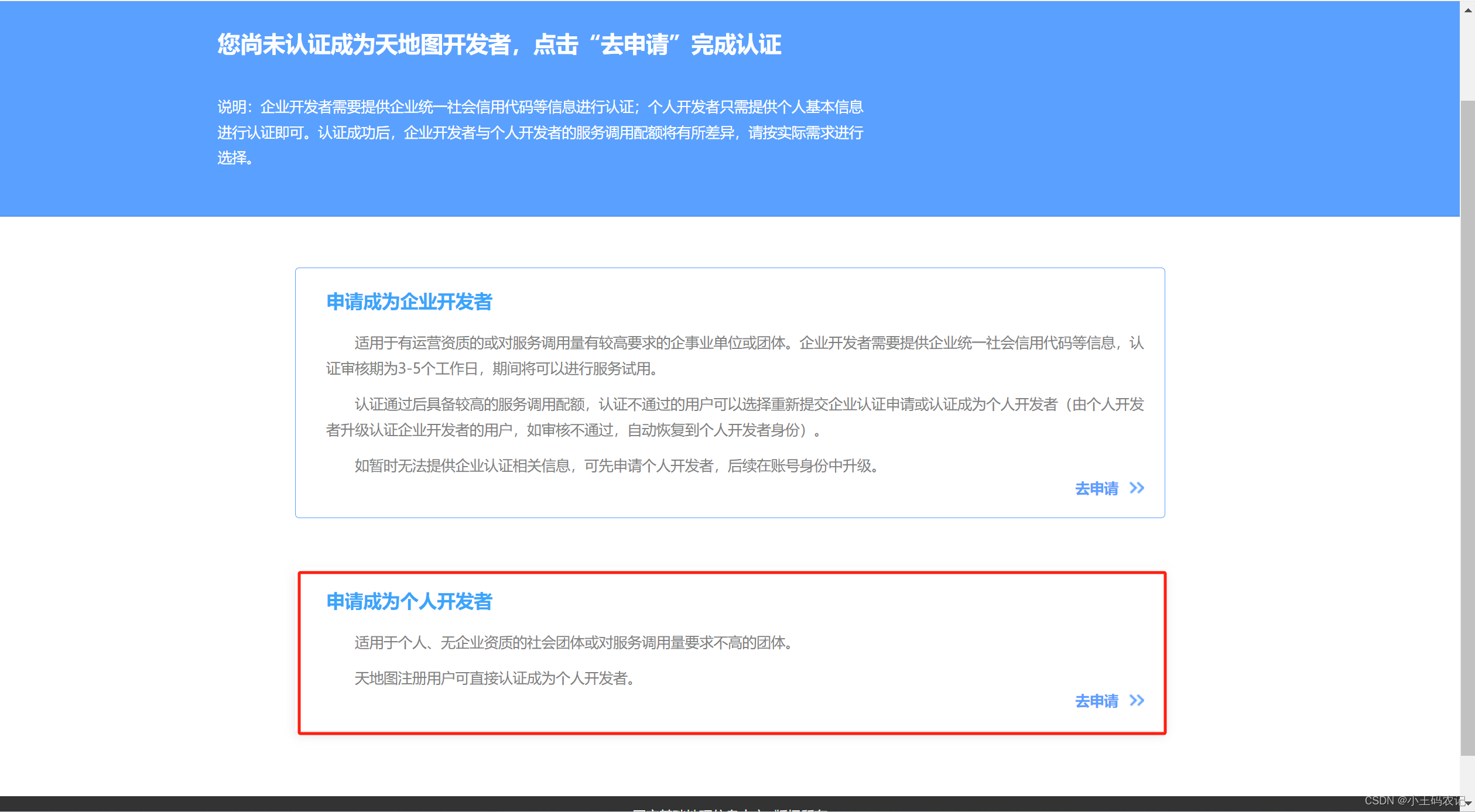Click scrollbar down arrow
Viewport: 1475px width, 812px height.
pyautogui.click(x=1468, y=803)
